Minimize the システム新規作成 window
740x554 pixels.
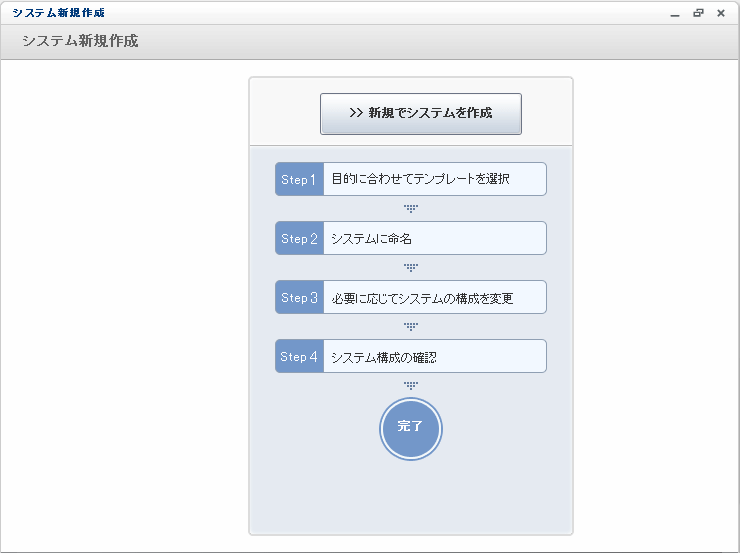click(675, 14)
